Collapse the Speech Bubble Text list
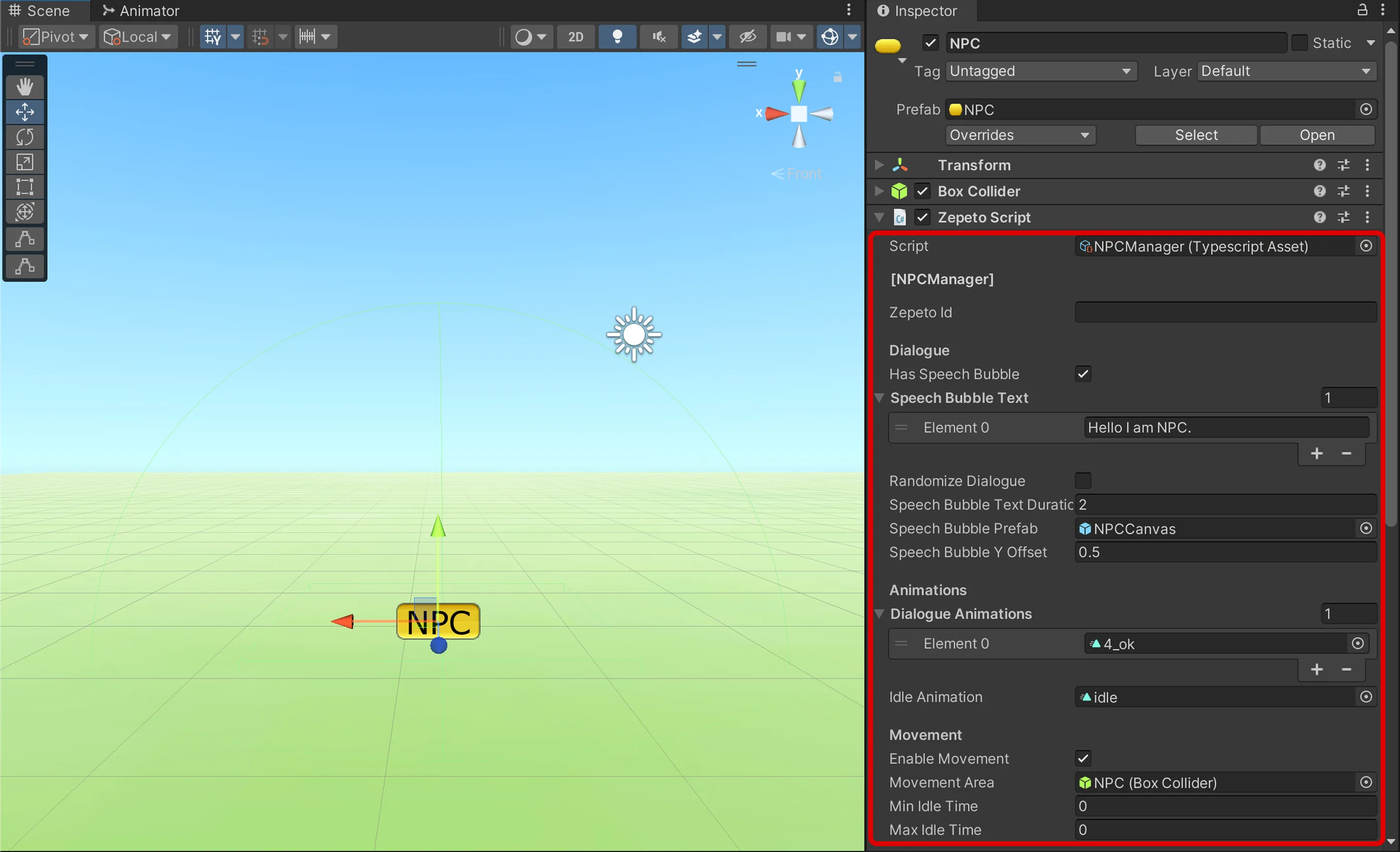 pos(879,398)
